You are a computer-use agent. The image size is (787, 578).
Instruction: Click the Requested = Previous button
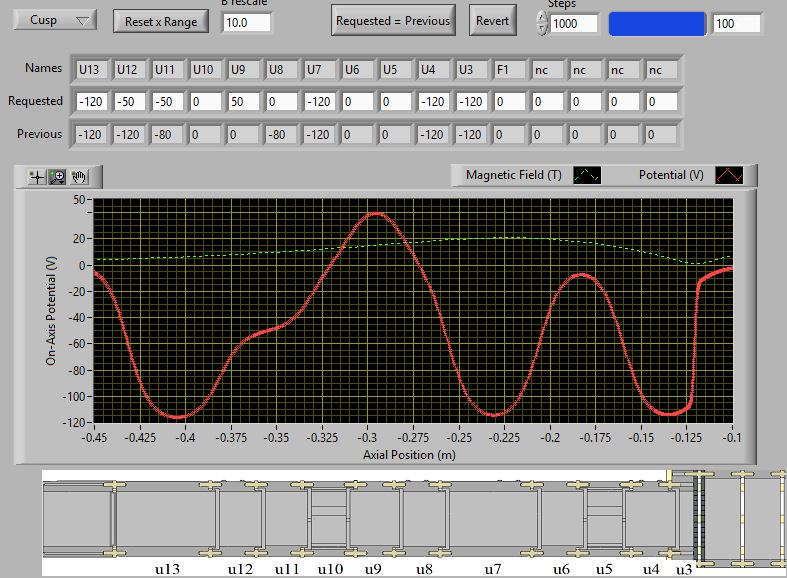[393, 20]
